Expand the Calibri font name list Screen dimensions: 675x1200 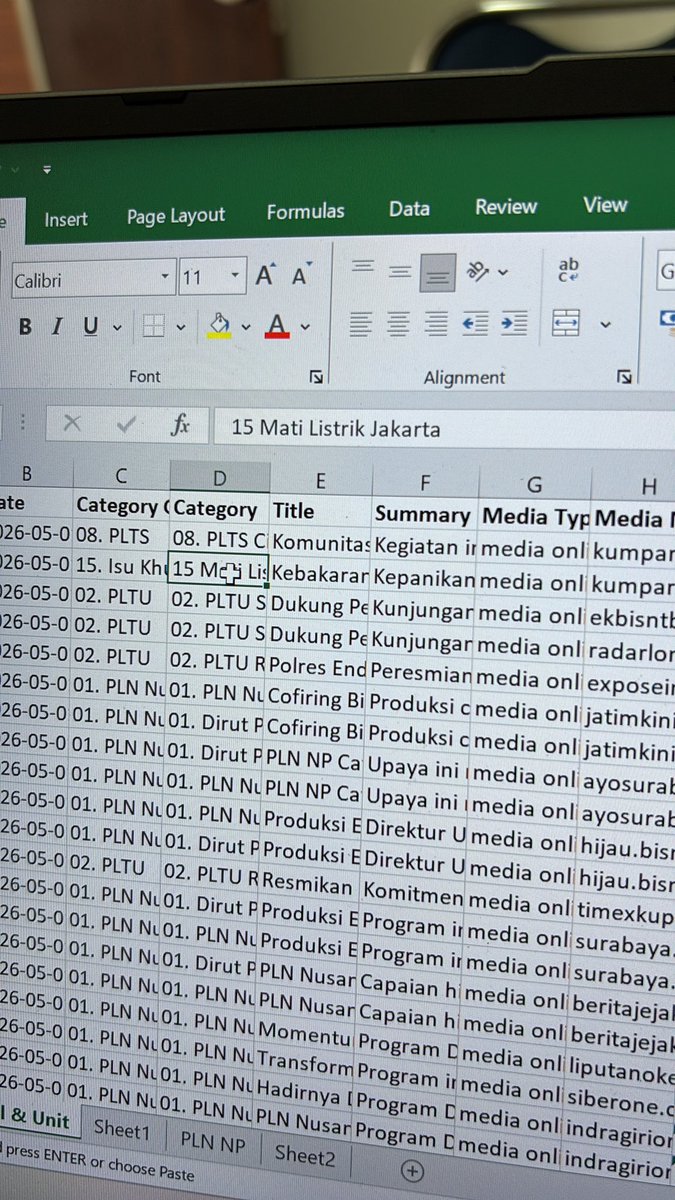pyautogui.click(x=165, y=277)
